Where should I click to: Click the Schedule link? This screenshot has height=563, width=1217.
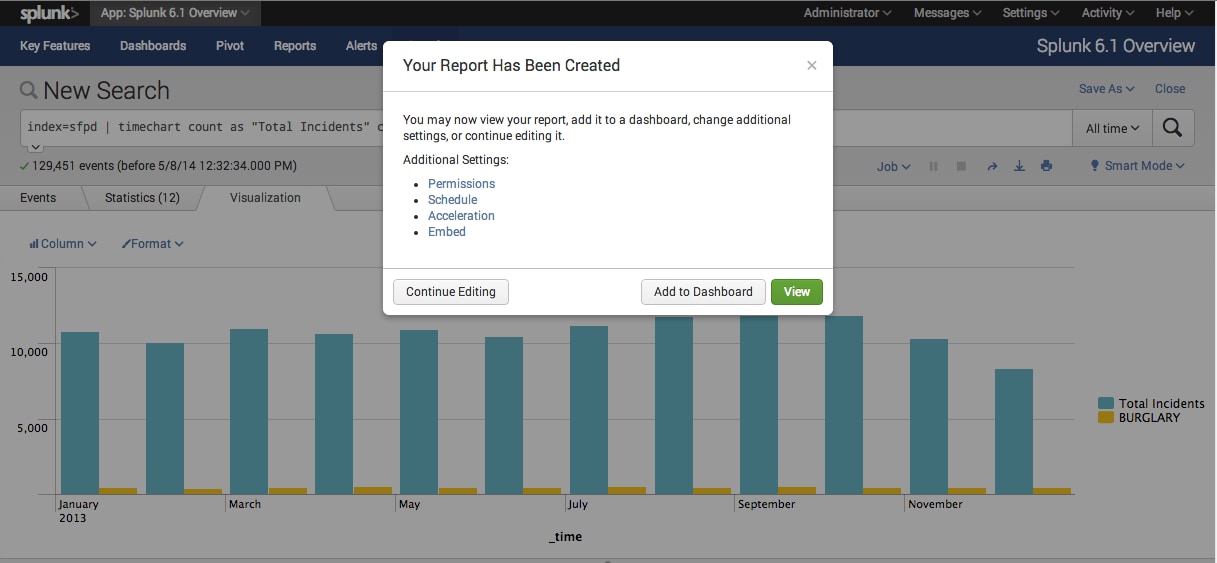[452, 200]
